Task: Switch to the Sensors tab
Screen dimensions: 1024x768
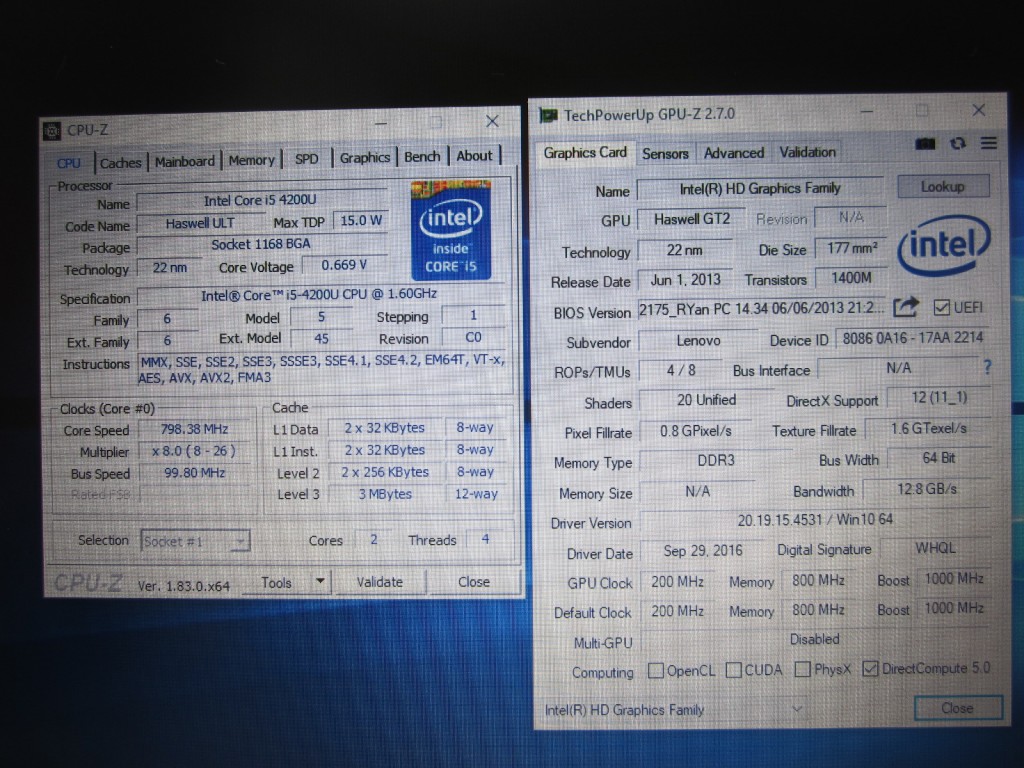Action: pos(665,153)
